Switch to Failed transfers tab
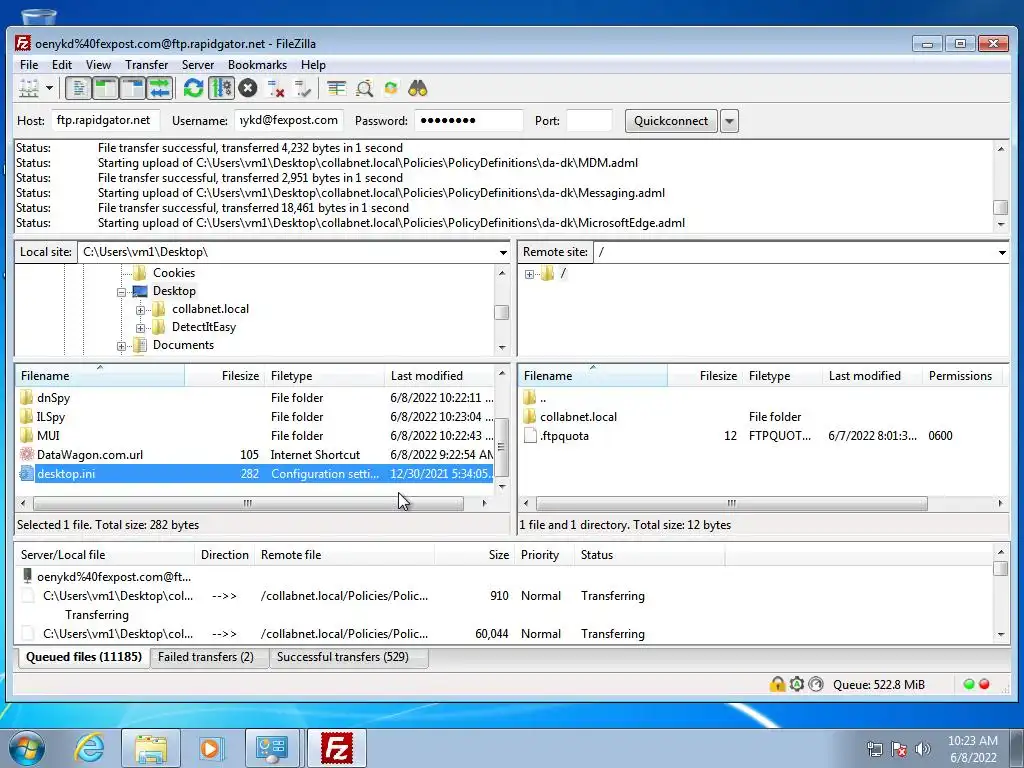The image size is (1024, 768). tap(208, 657)
